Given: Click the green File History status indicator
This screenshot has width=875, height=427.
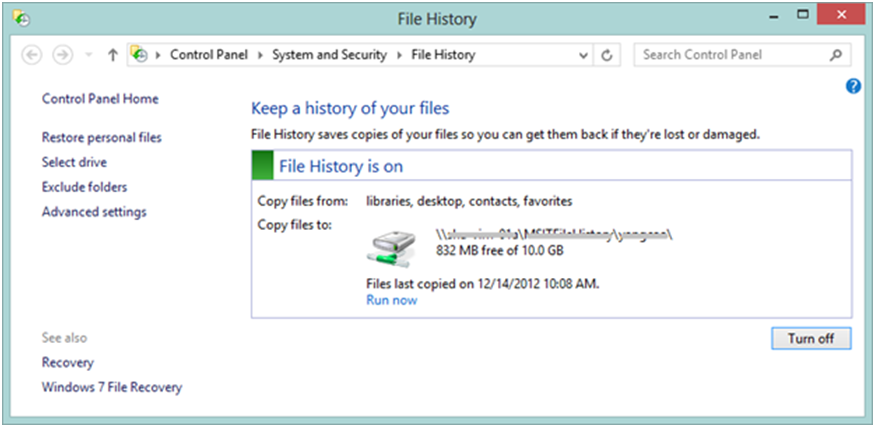Looking at the screenshot, I should click(x=263, y=165).
